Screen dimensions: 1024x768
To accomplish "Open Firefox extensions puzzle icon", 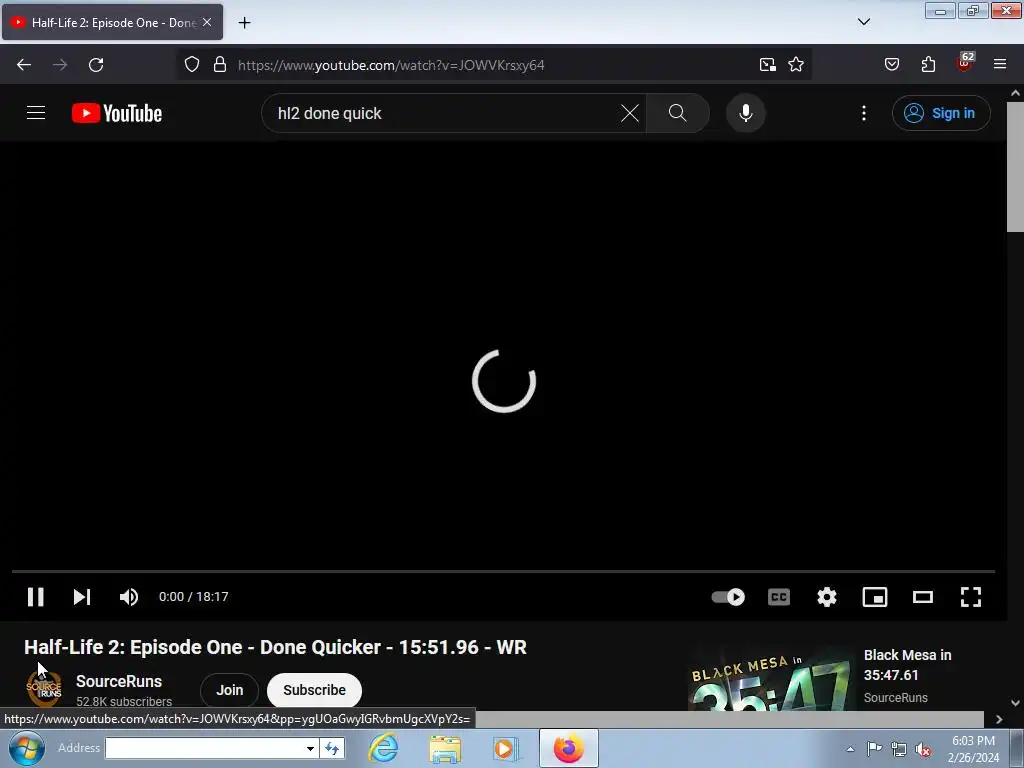I will pyautogui.click(x=928, y=65).
